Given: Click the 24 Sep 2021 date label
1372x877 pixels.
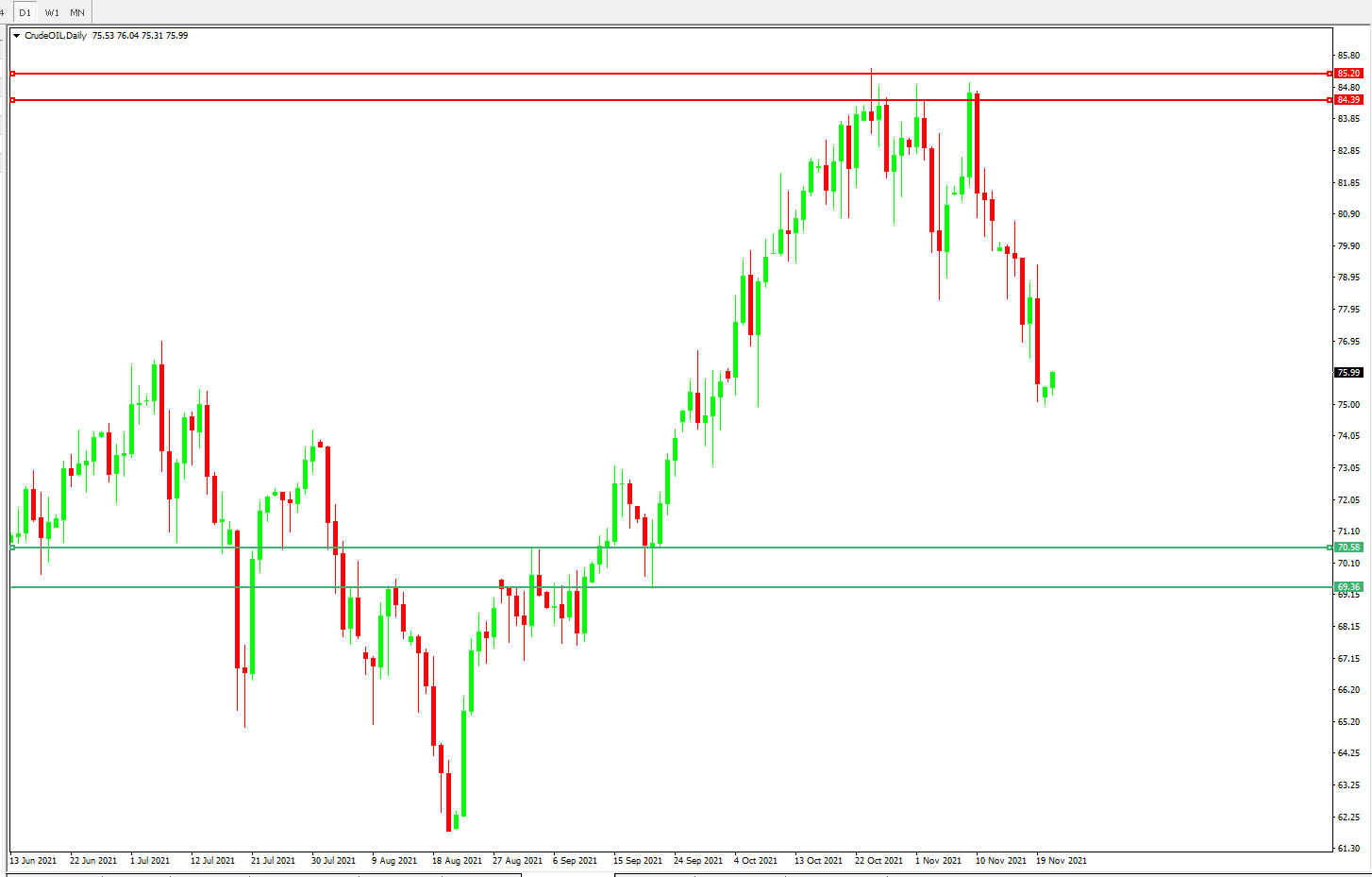Looking at the screenshot, I should pos(698,861).
